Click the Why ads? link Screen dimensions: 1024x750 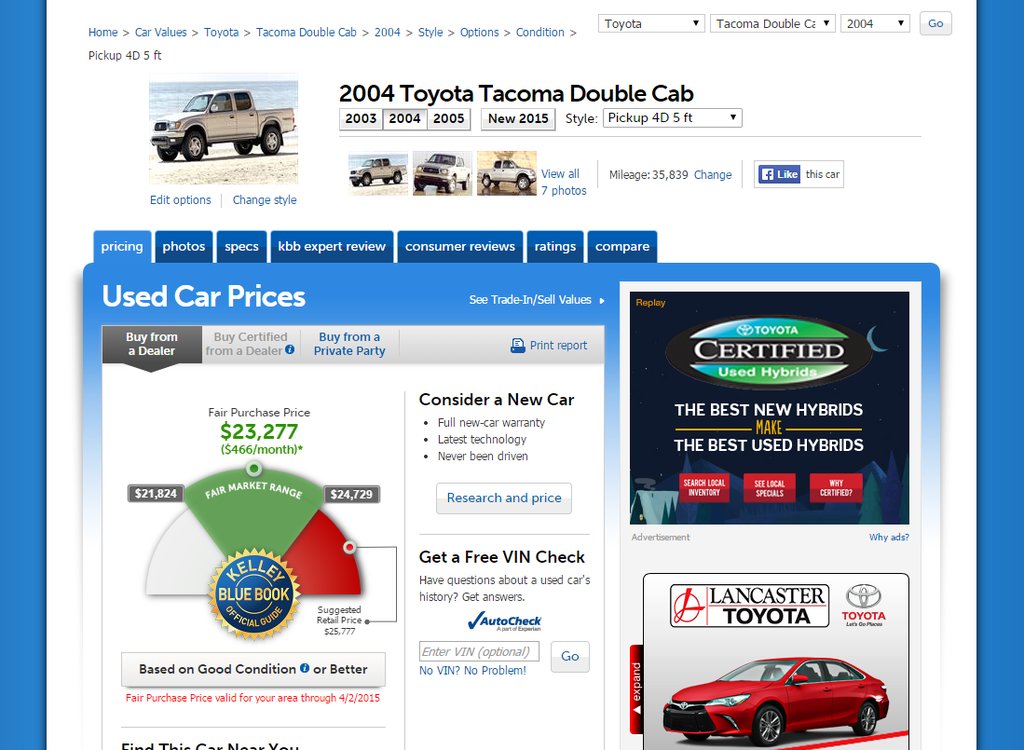pyautogui.click(x=889, y=537)
